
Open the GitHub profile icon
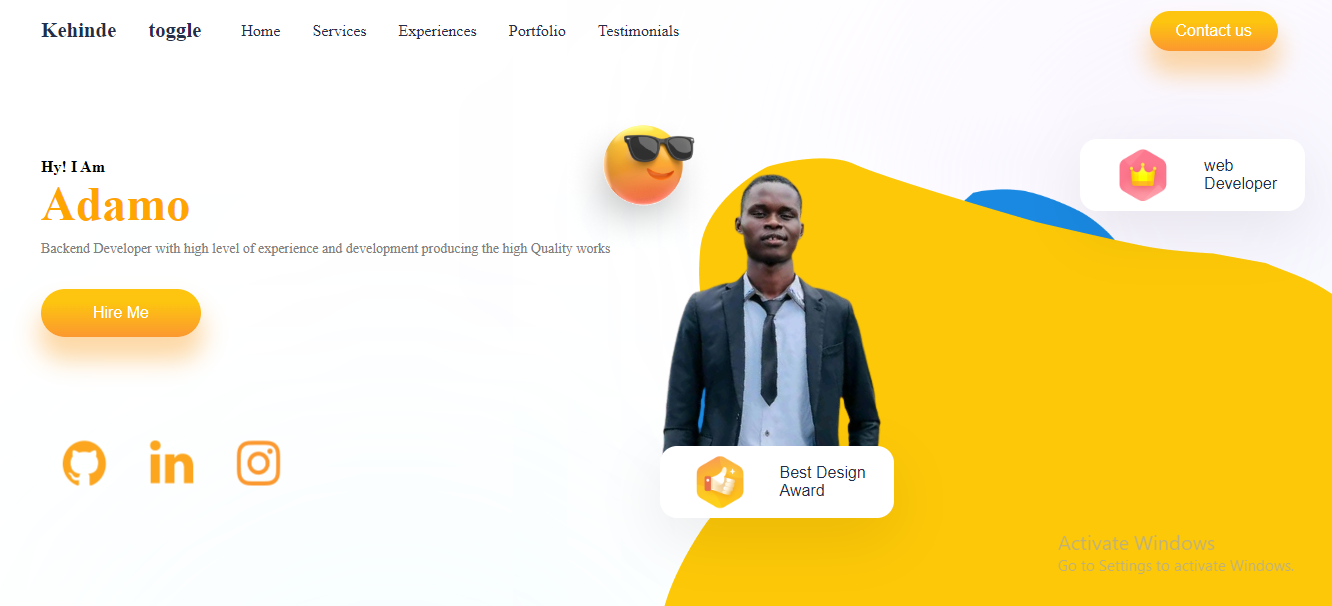84,464
